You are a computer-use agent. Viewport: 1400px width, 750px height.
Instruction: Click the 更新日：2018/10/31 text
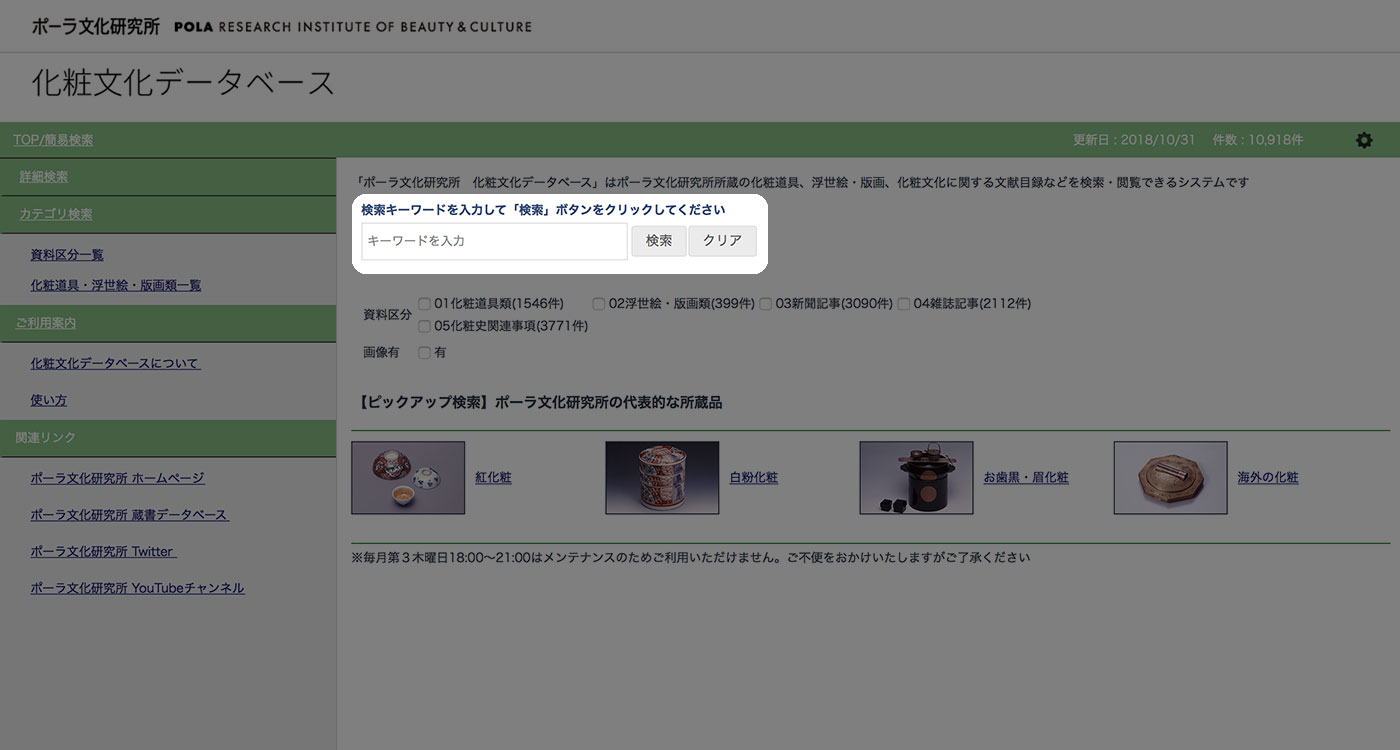1134,140
